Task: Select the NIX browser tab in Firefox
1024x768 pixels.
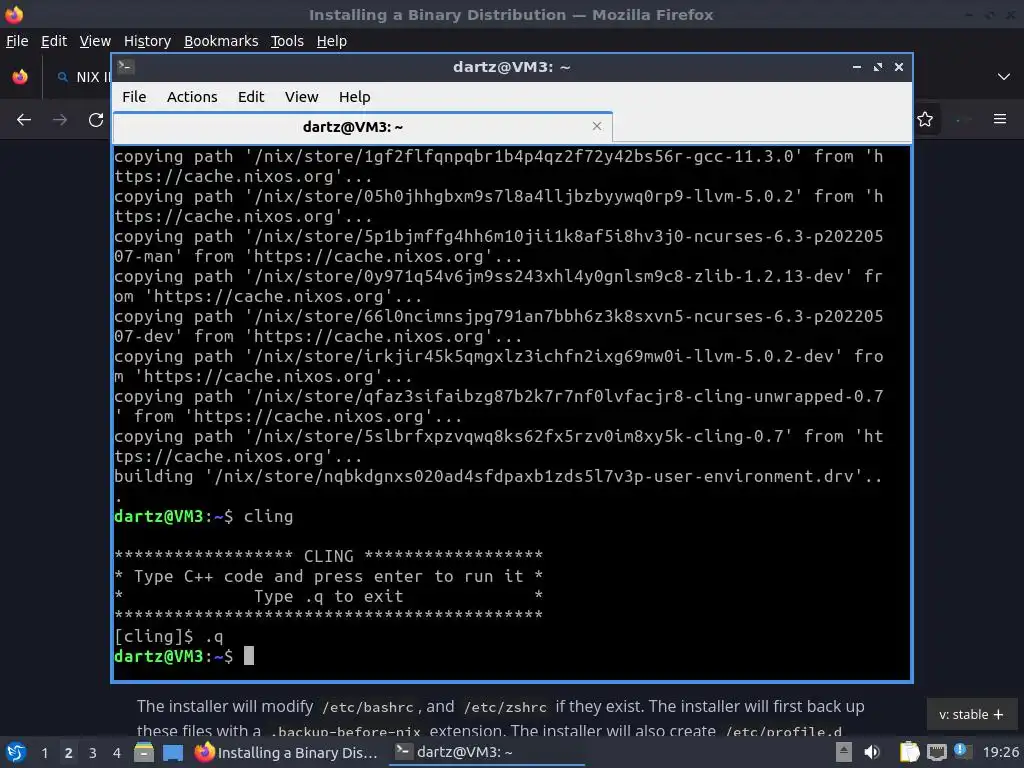Action: pyautogui.click(x=82, y=77)
